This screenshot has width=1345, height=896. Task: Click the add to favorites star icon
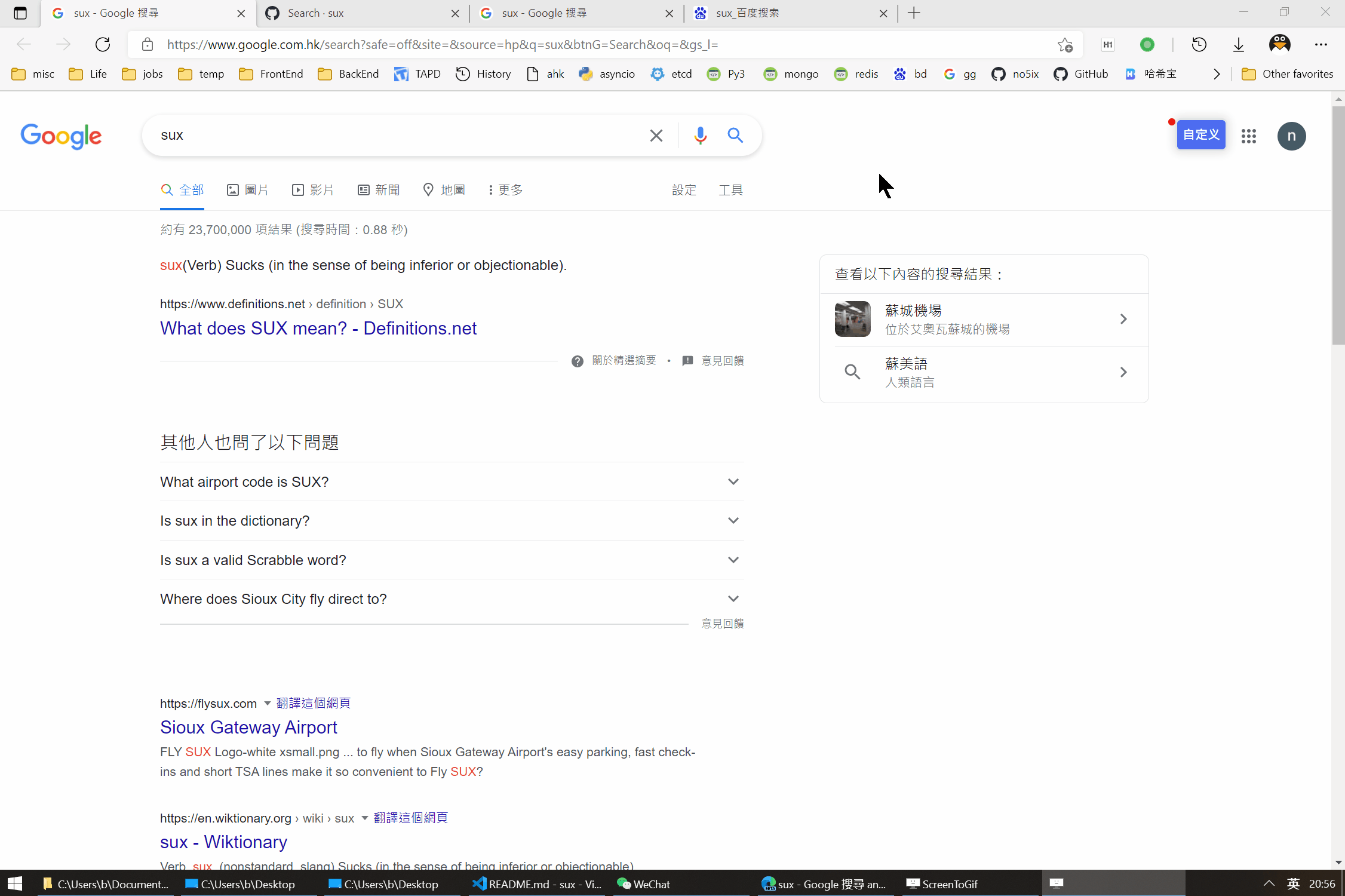tap(1065, 45)
